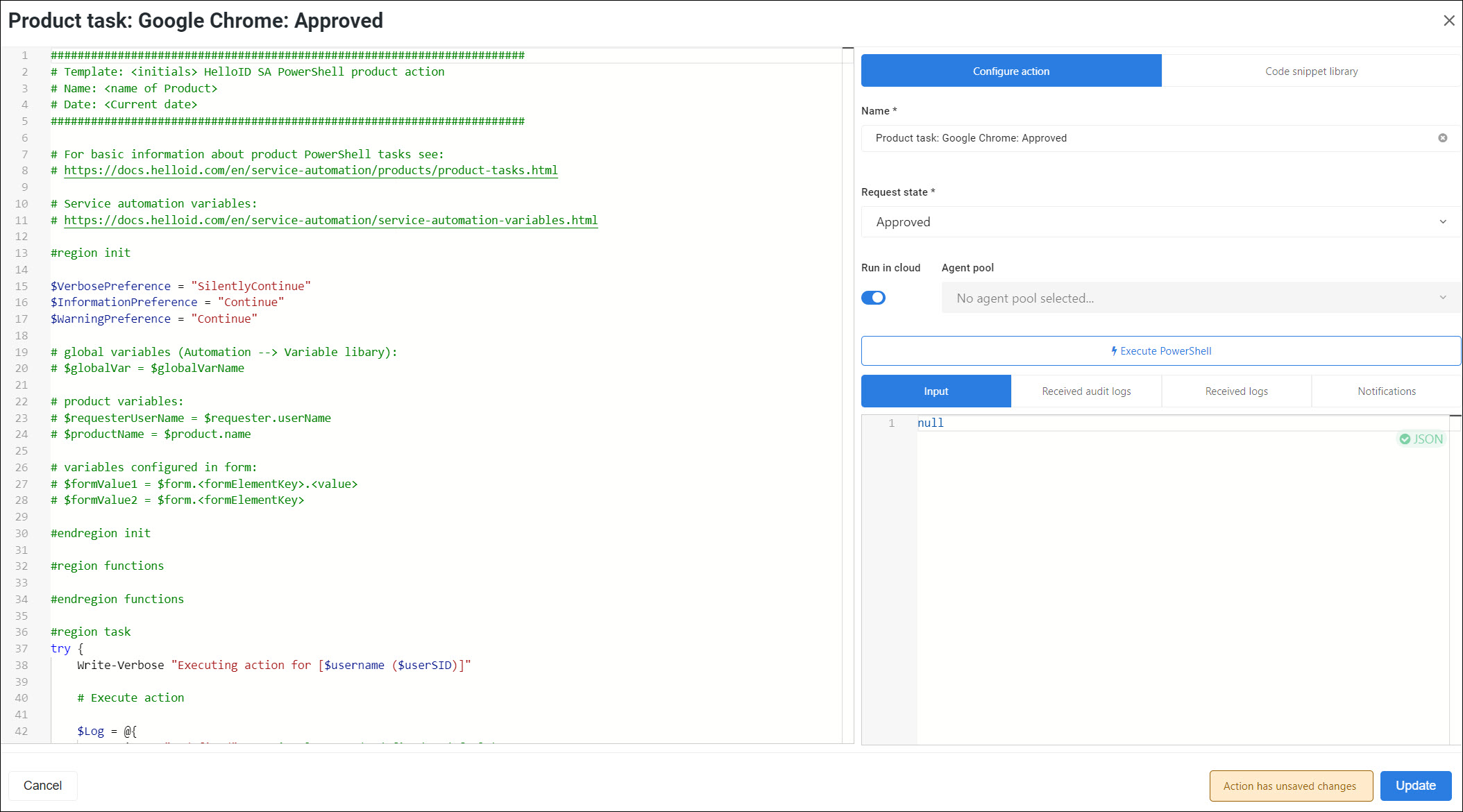
Task: Click the Update button
Action: 1415,786
